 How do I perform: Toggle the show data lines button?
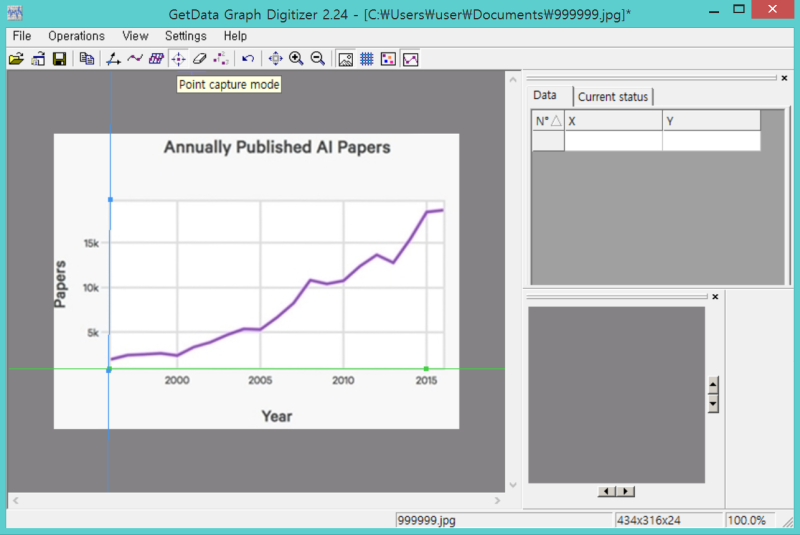411,59
